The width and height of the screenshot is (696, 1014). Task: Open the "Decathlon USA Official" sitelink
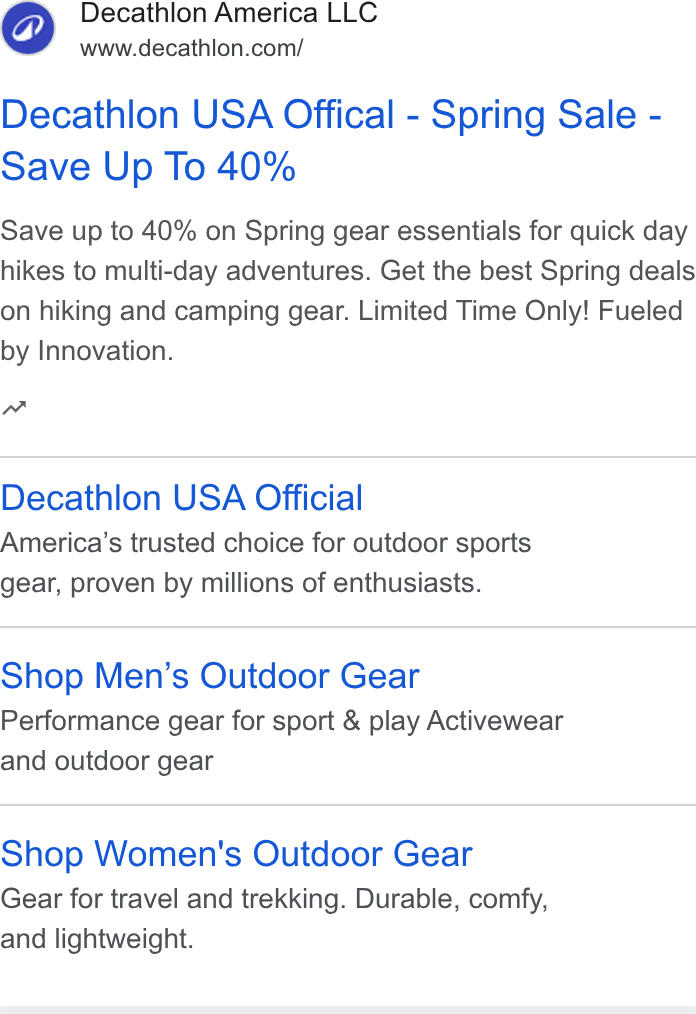pos(182,498)
